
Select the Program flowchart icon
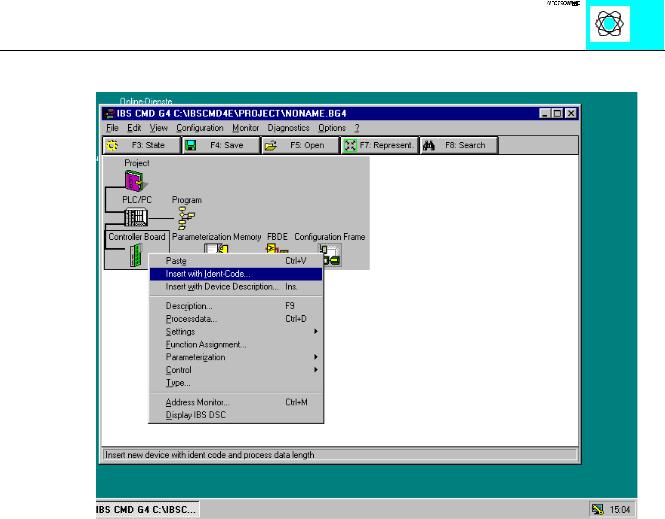pos(186,218)
